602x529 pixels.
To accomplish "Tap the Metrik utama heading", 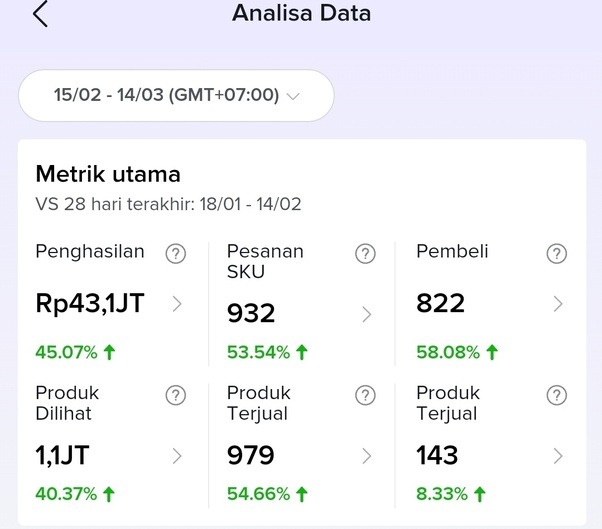I will click(108, 174).
